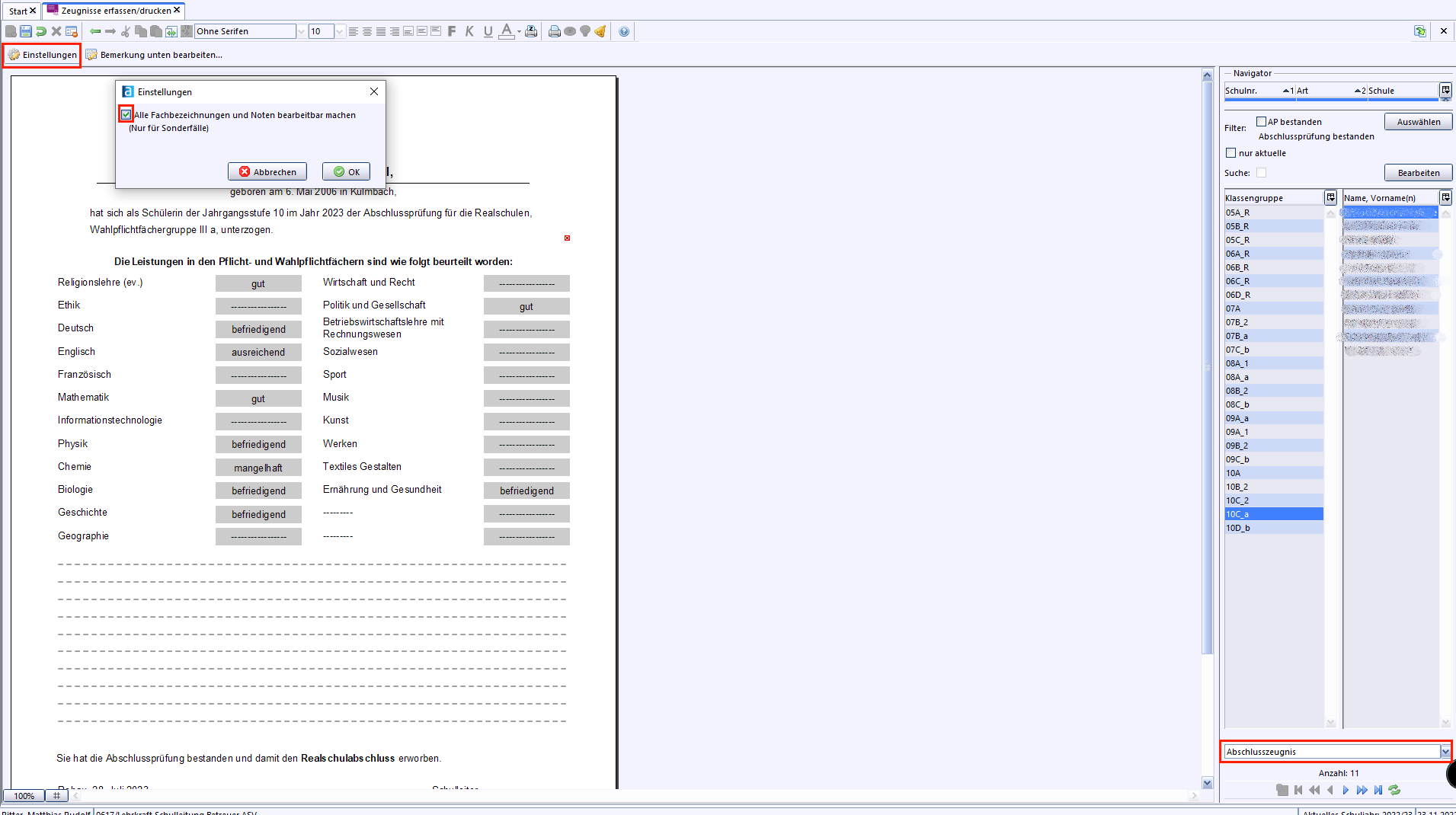Close the Einstellungen dialog with X
1456x815 pixels.
(x=374, y=91)
